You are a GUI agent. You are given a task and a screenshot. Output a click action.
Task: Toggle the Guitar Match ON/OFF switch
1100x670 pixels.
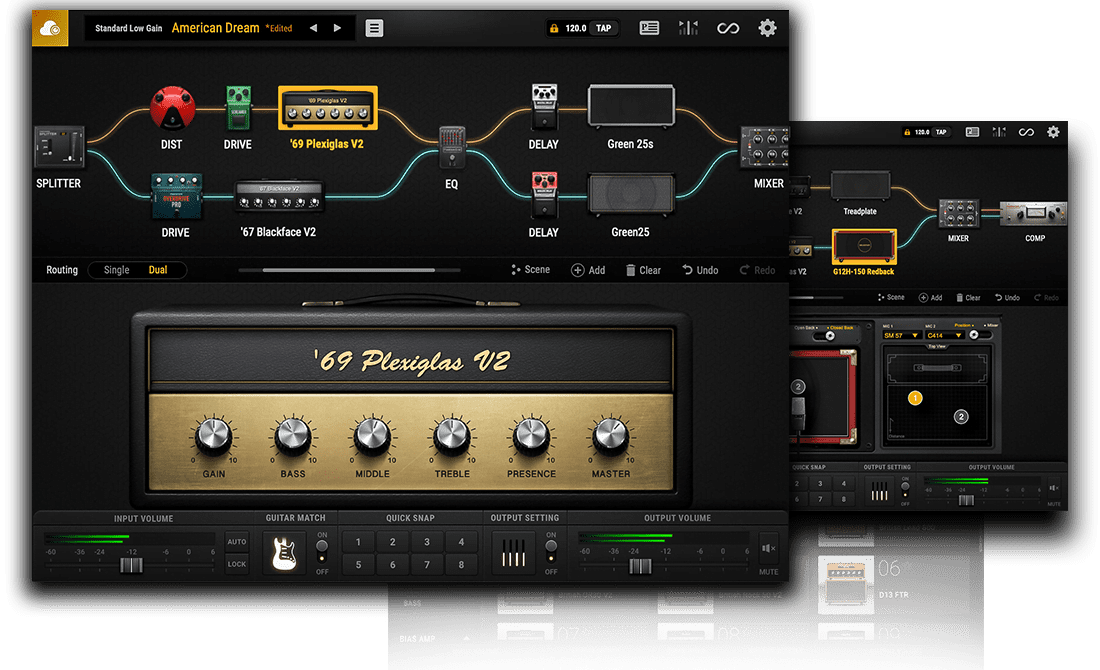pyautogui.click(x=322, y=551)
